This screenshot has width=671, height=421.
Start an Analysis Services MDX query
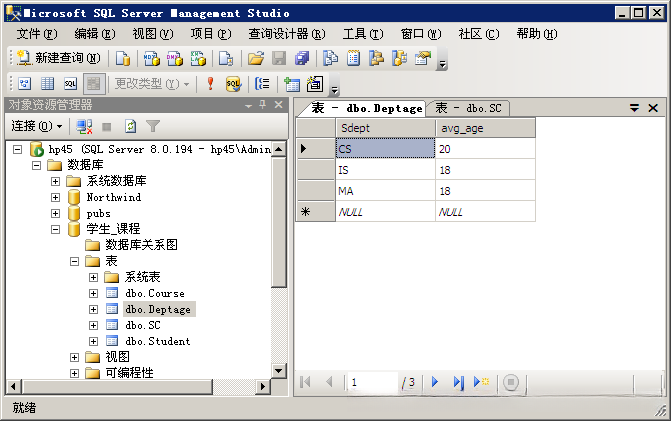tap(151, 58)
